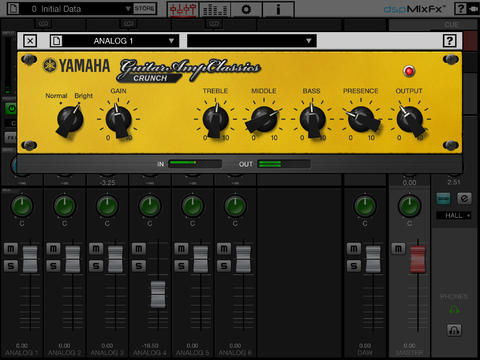The image size is (480, 360).
Task: Toggle the red power LED on amp
Action: pyautogui.click(x=409, y=71)
